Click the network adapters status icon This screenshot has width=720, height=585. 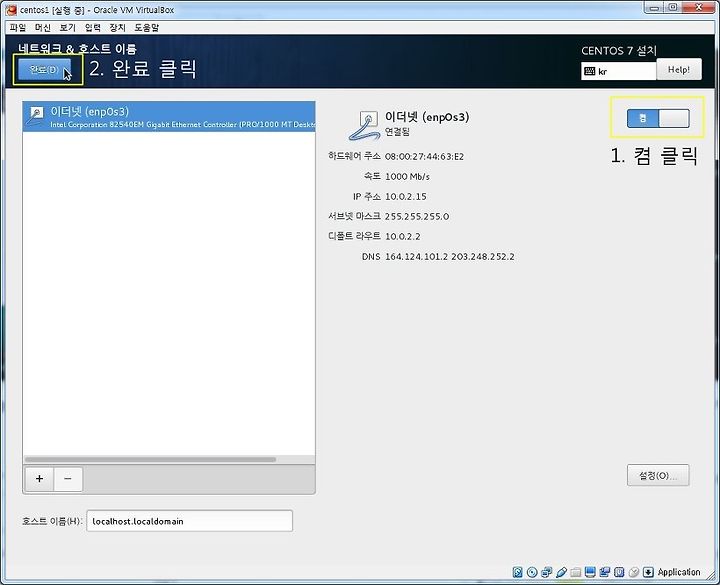tap(547, 572)
